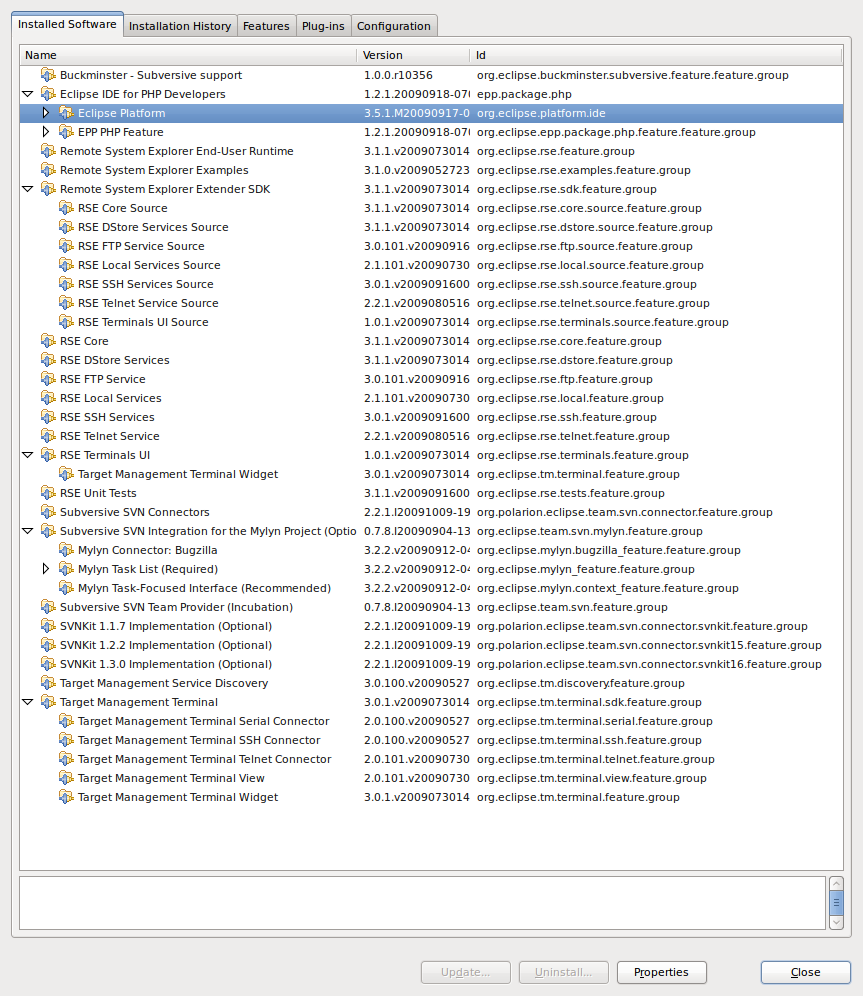863x996 pixels.
Task: Click the id org.eclipse.rse.tests.feature.group
Action: point(570,493)
